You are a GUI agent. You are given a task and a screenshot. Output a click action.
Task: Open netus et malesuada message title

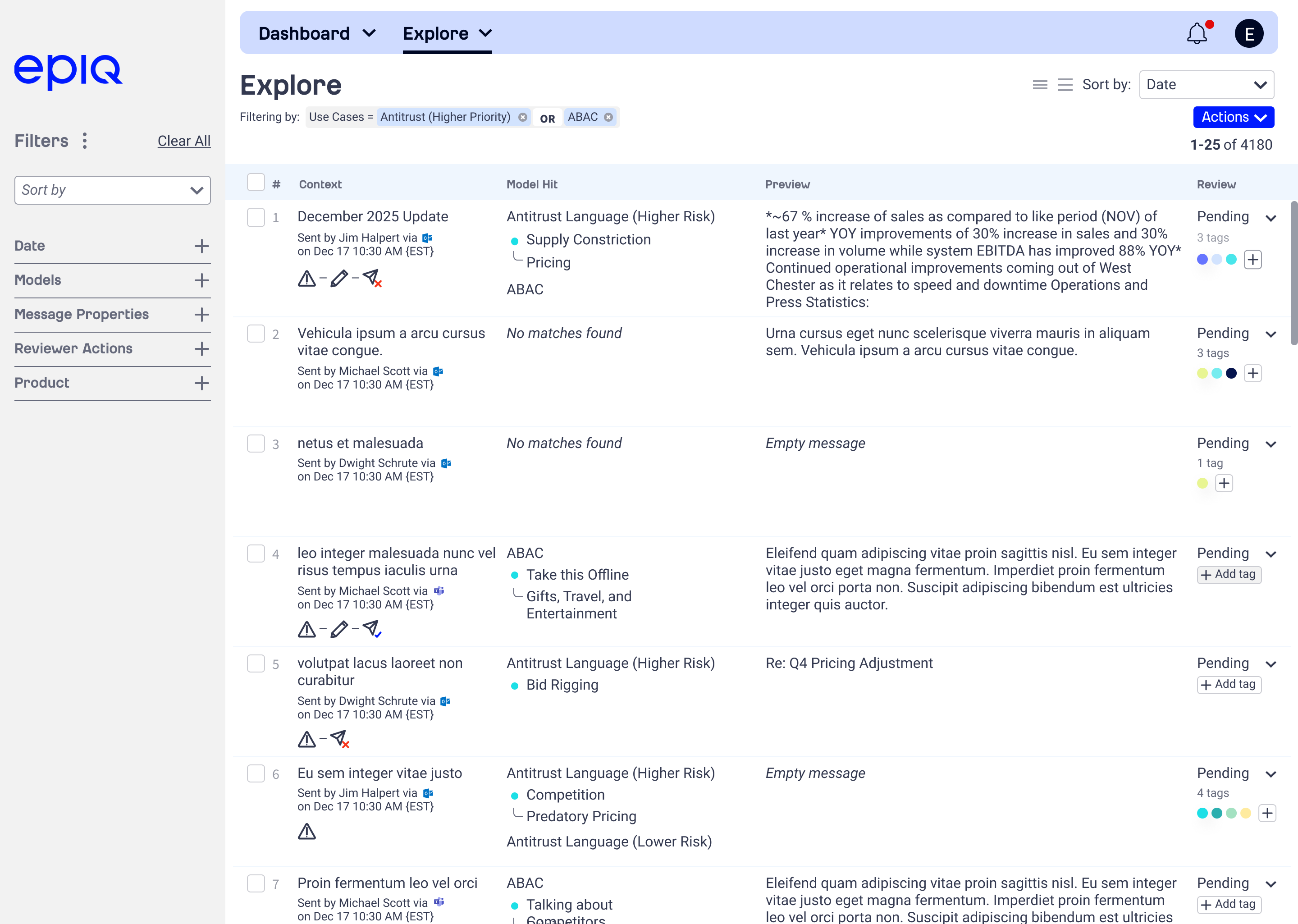(x=360, y=443)
